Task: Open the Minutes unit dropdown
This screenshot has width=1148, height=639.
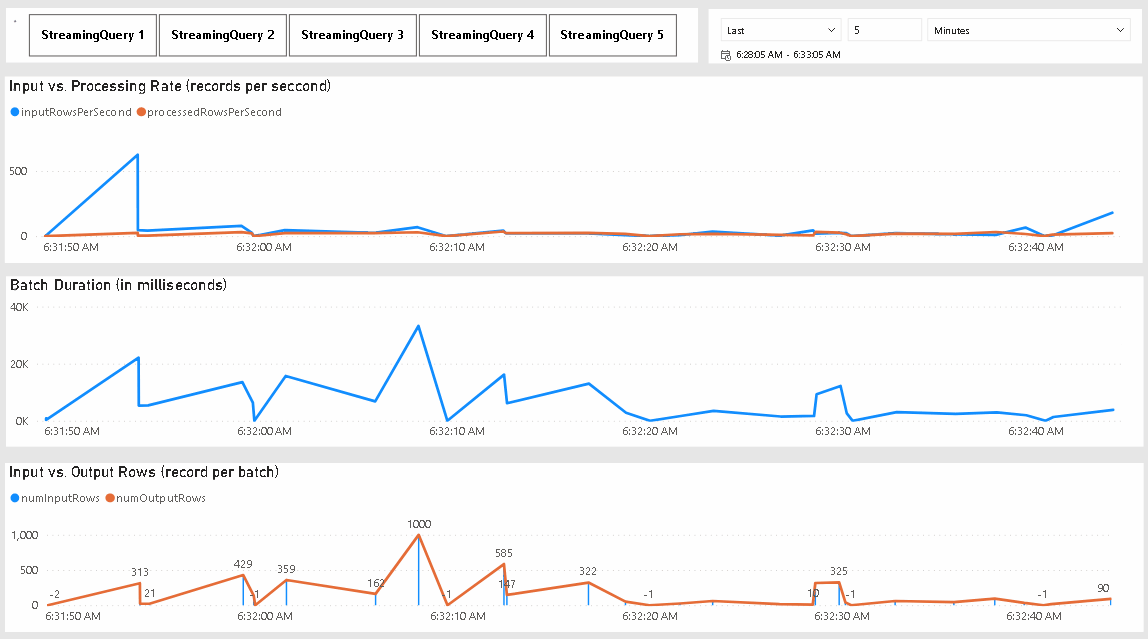Action: tap(1028, 29)
